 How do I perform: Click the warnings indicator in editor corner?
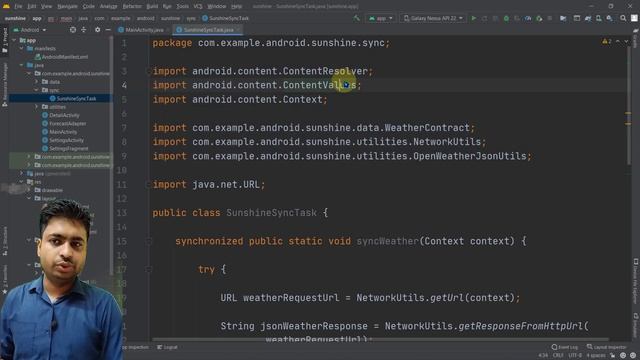(x=607, y=41)
